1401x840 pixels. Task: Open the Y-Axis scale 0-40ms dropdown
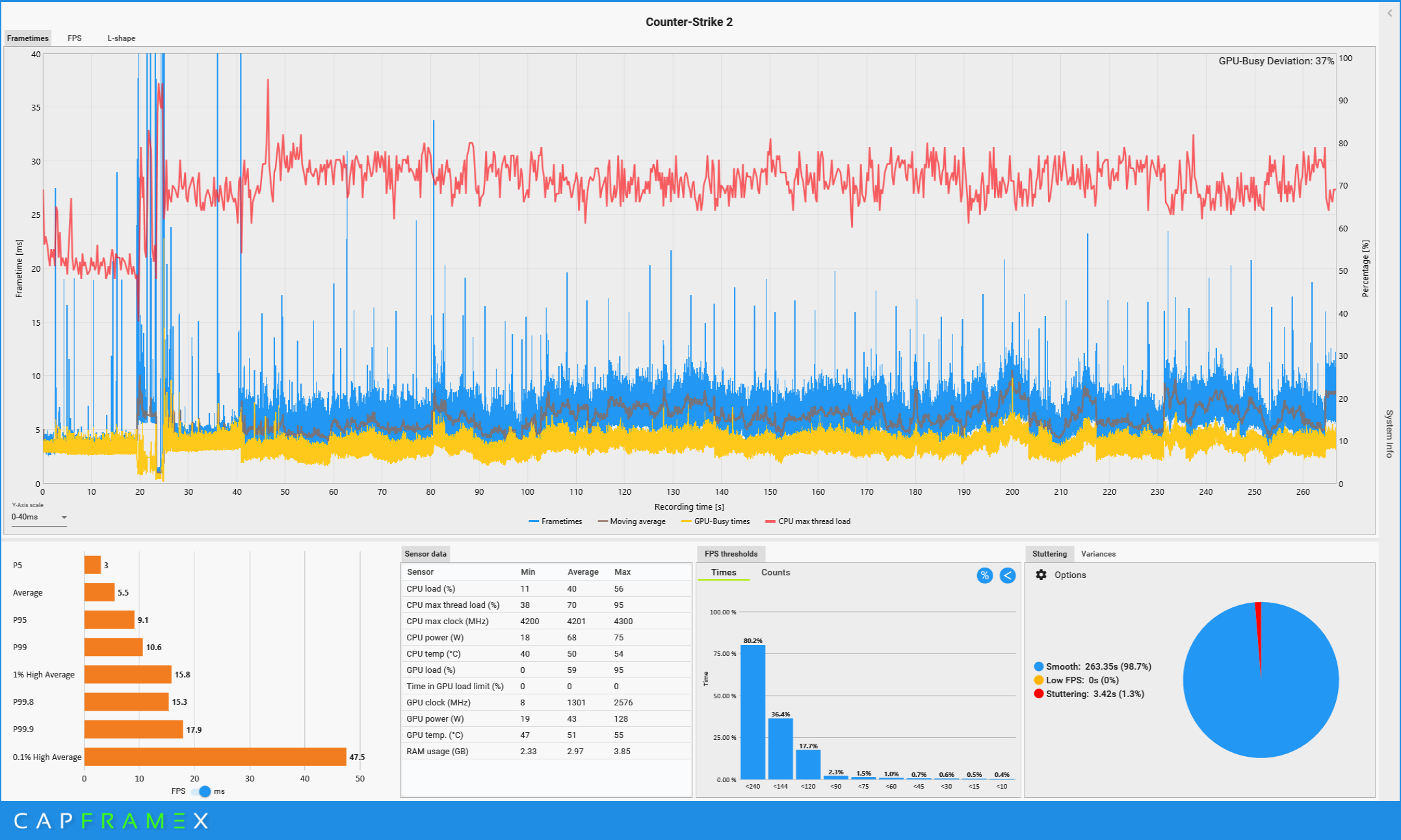[39, 518]
